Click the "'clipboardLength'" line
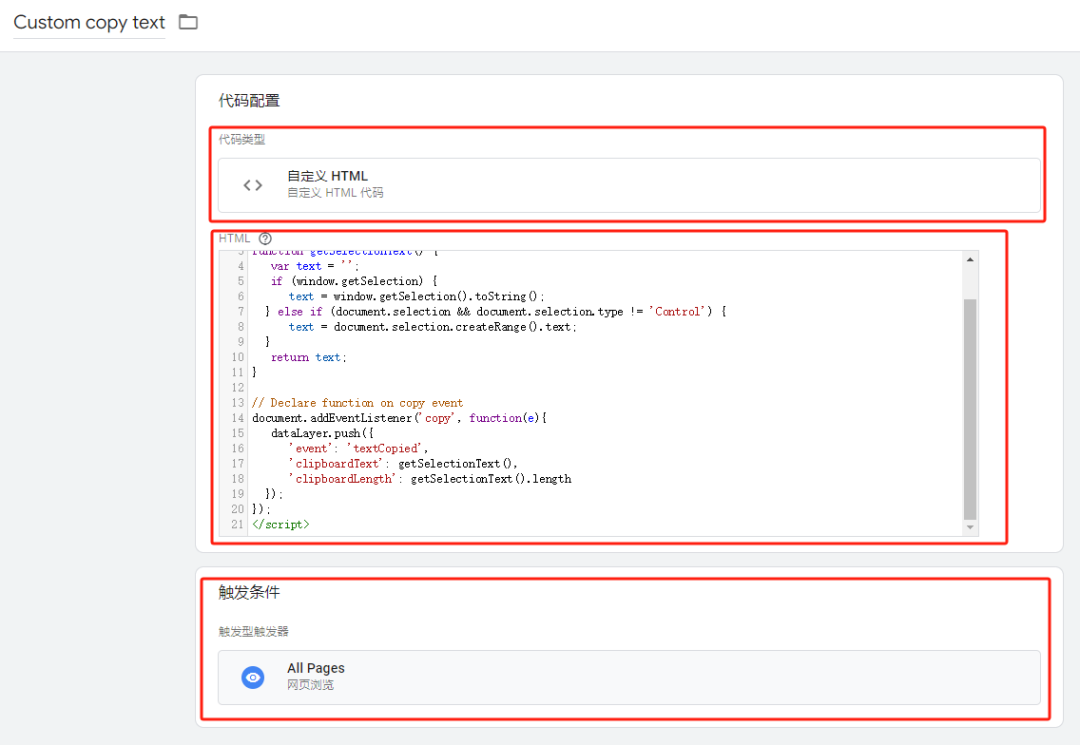The width and height of the screenshot is (1080, 745). (x=430, y=479)
